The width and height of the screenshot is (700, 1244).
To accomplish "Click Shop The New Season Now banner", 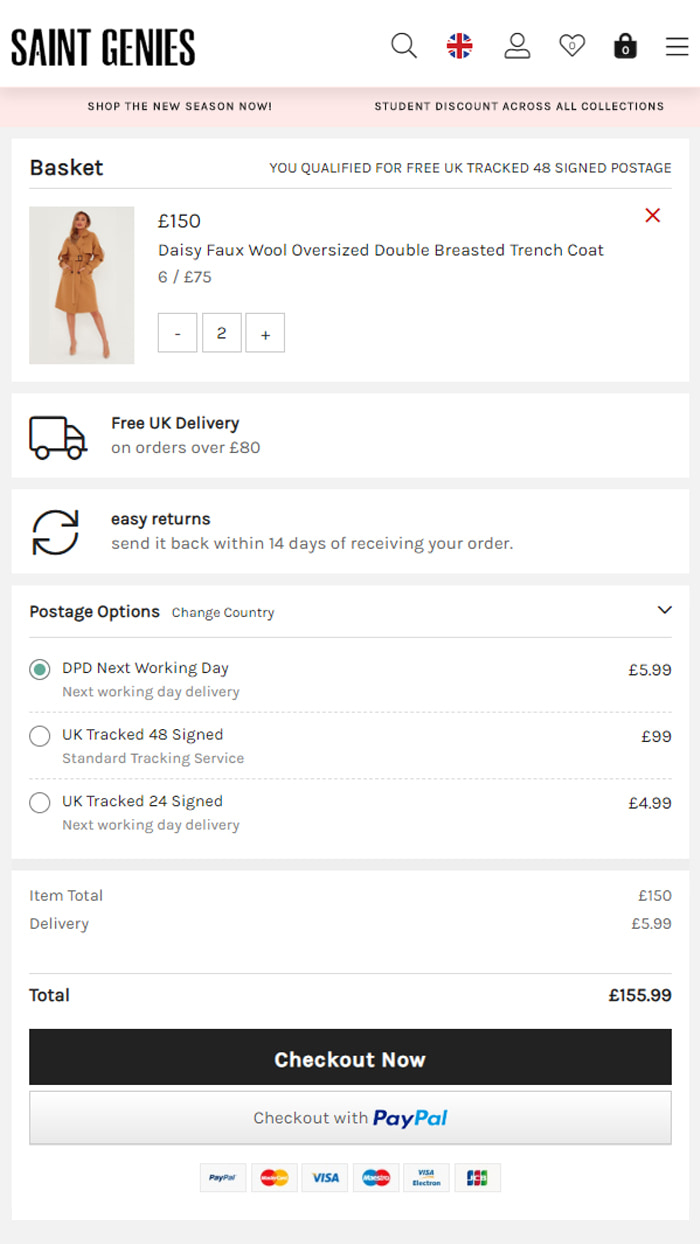I will pyautogui.click(x=180, y=106).
